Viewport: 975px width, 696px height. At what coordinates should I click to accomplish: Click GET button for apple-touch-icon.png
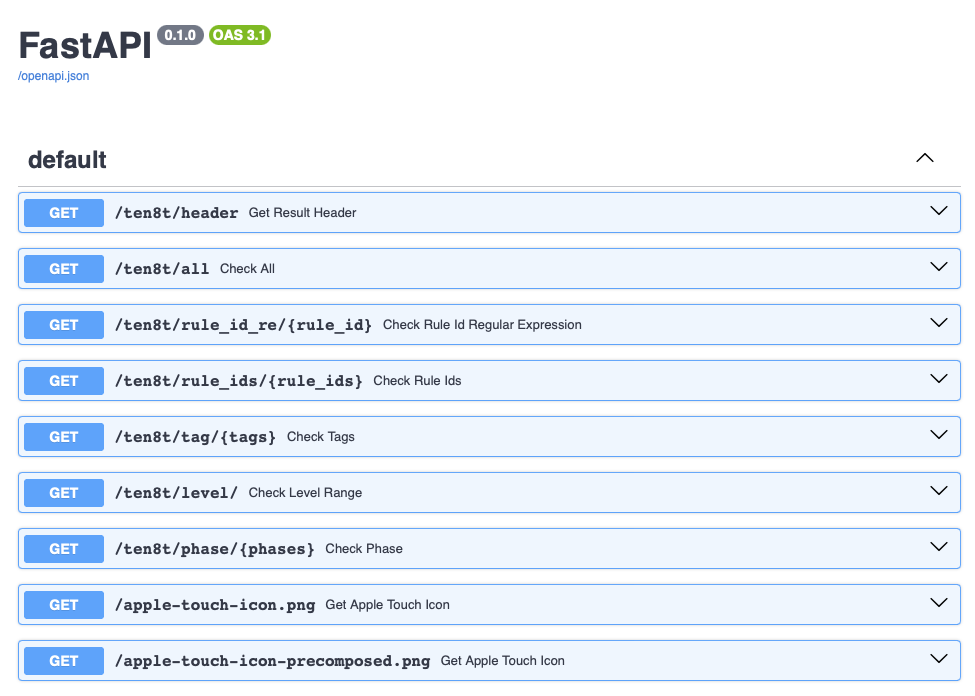64,605
